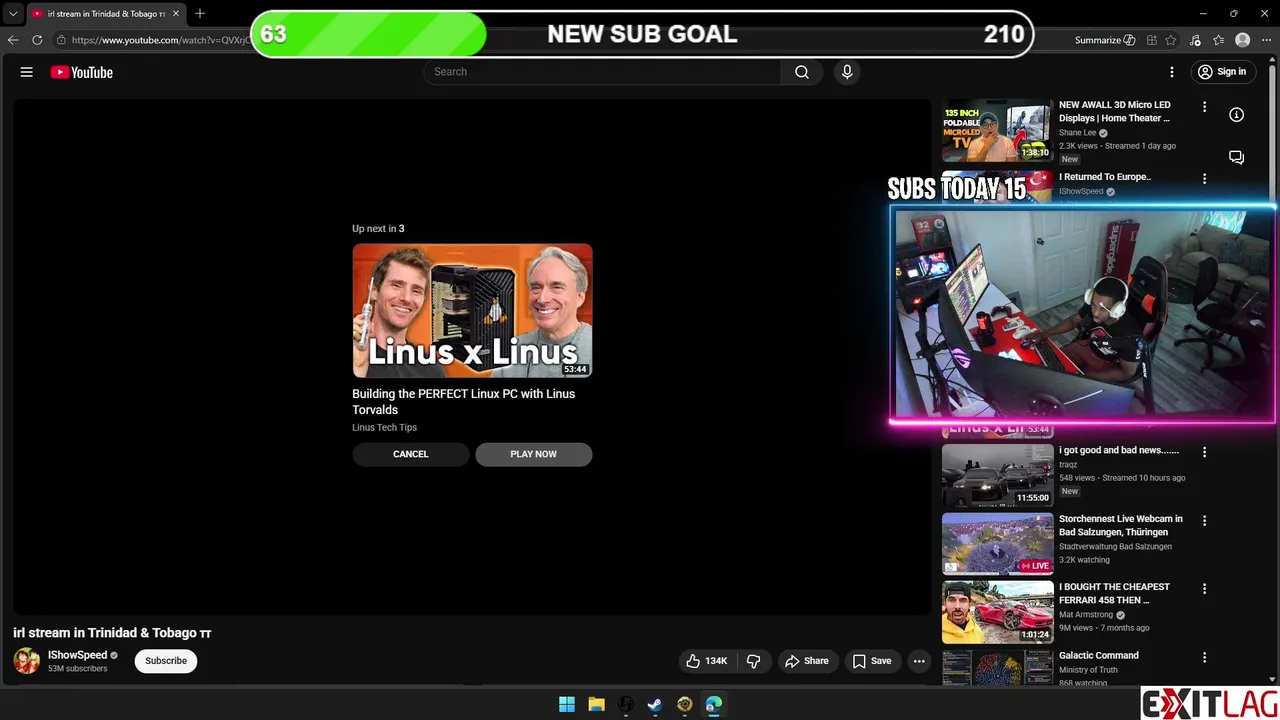Open YouTube settings three-dot menu in header

pos(1172,72)
